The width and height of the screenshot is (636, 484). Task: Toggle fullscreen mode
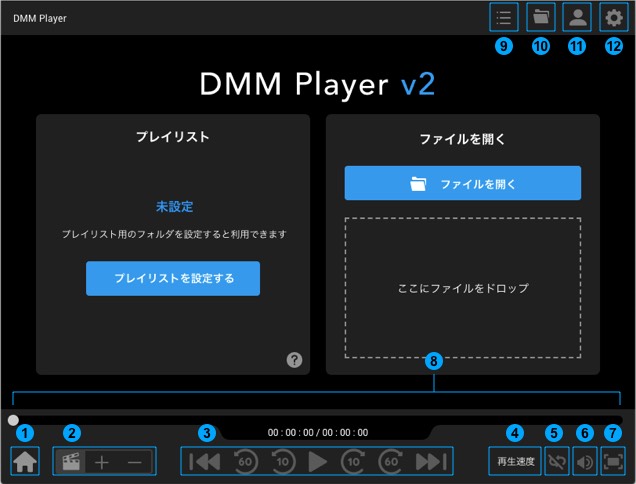613,462
